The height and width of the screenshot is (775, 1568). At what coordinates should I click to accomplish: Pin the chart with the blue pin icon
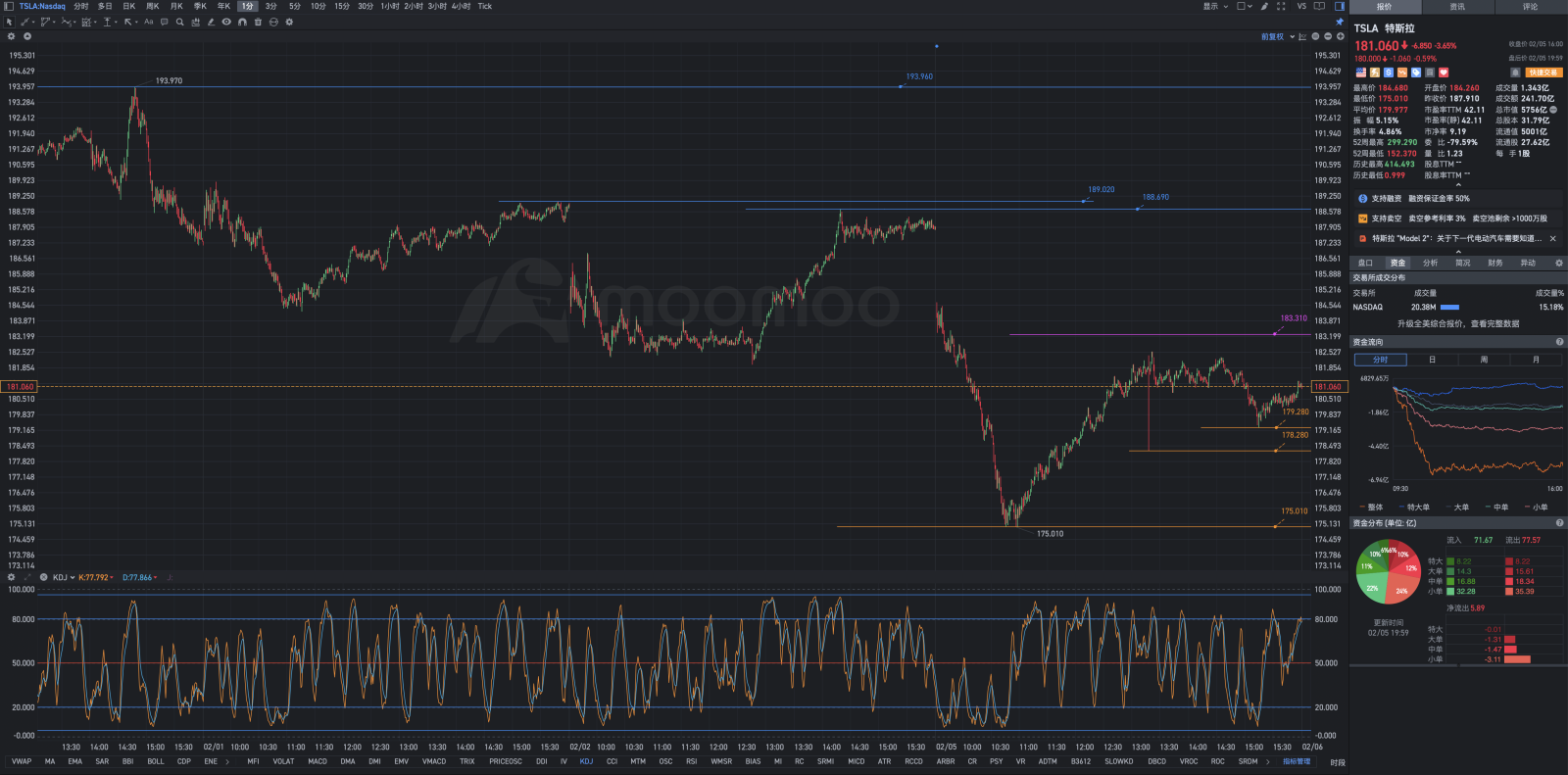coord(1340,22)
